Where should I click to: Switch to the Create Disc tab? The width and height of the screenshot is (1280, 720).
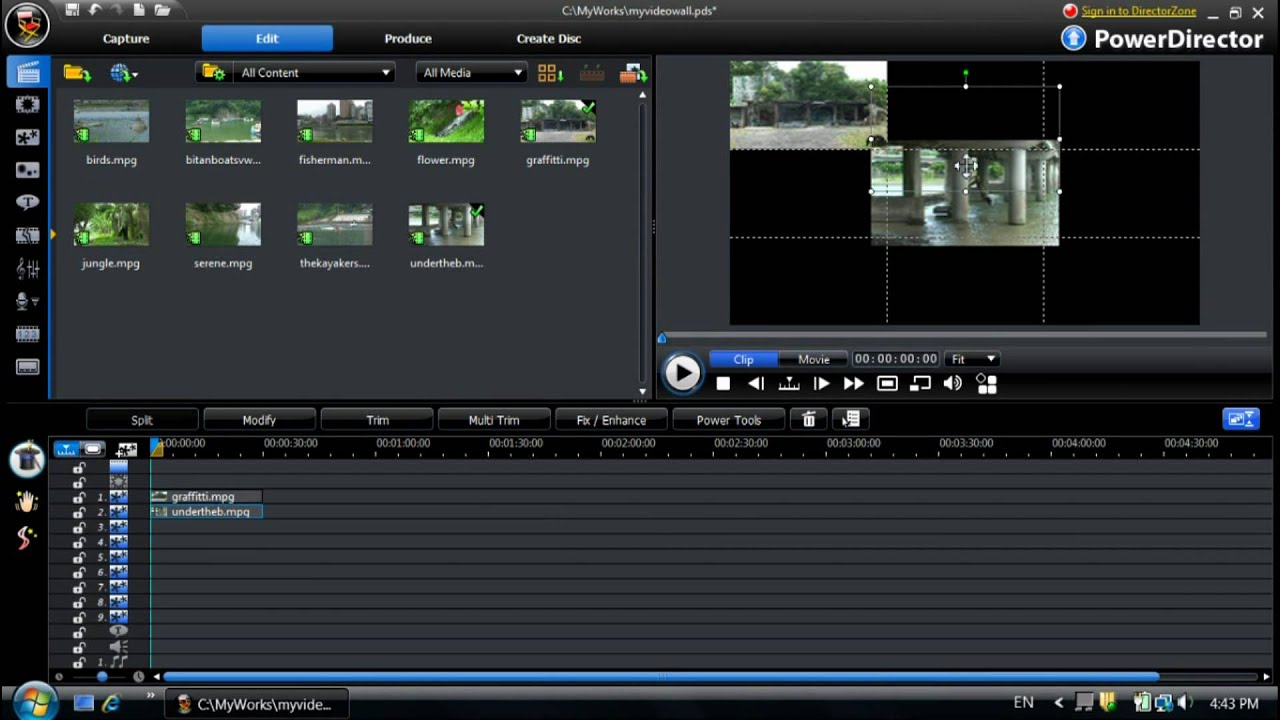[x=548, y=39]
